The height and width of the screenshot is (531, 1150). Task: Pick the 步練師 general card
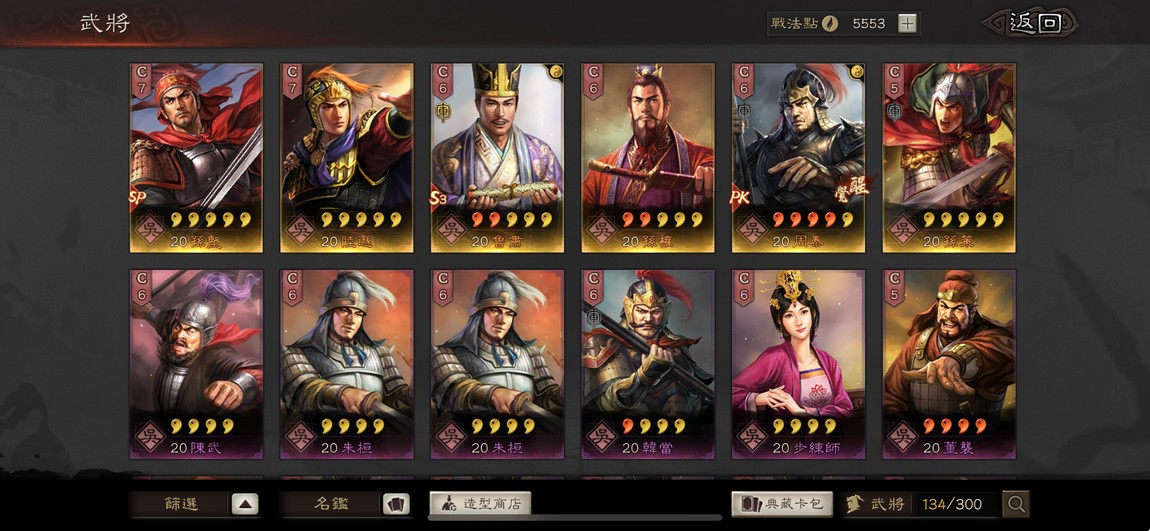point(799,364)
